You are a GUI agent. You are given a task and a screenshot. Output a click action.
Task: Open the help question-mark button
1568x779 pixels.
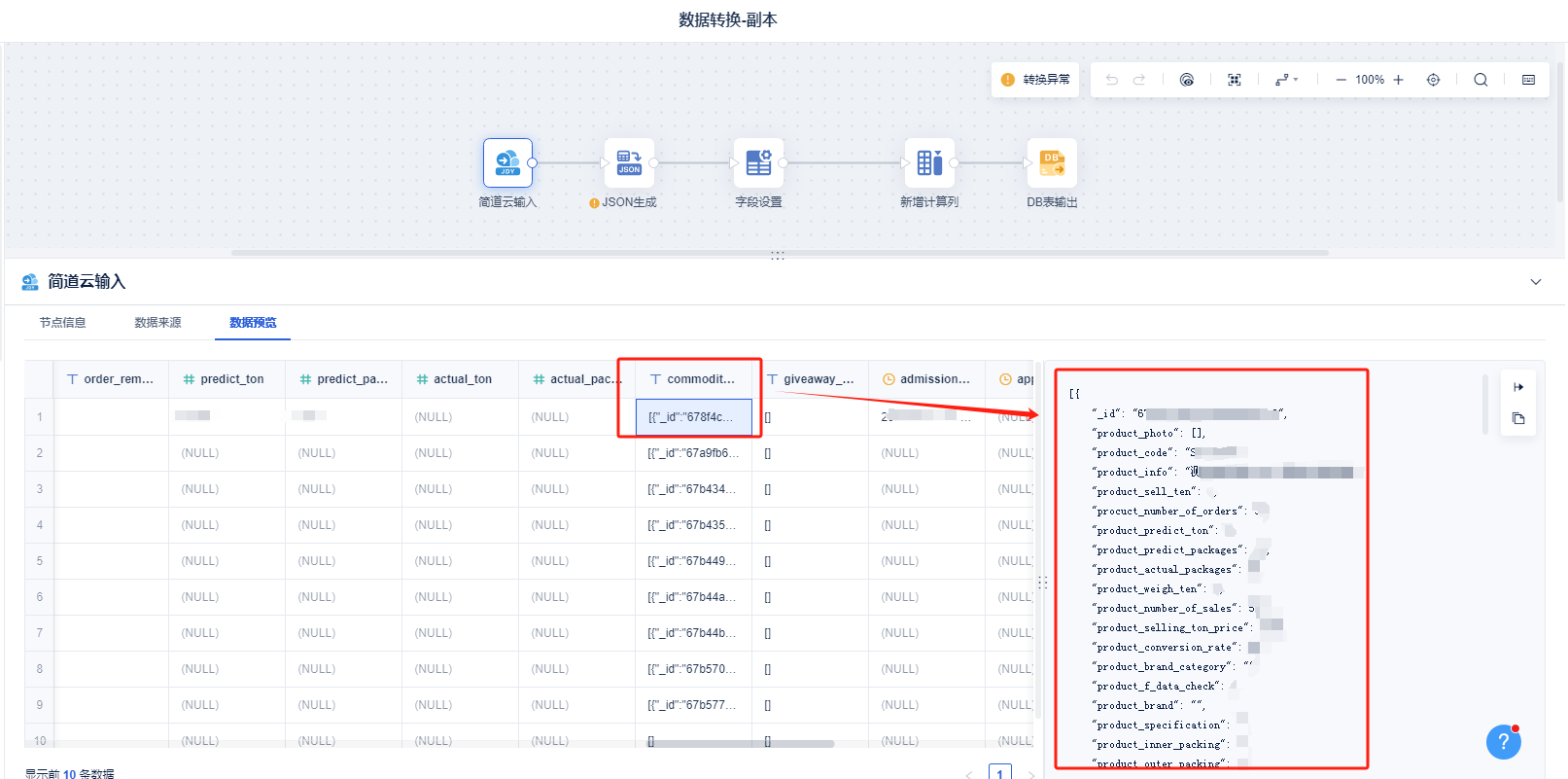click(1503, 742)
